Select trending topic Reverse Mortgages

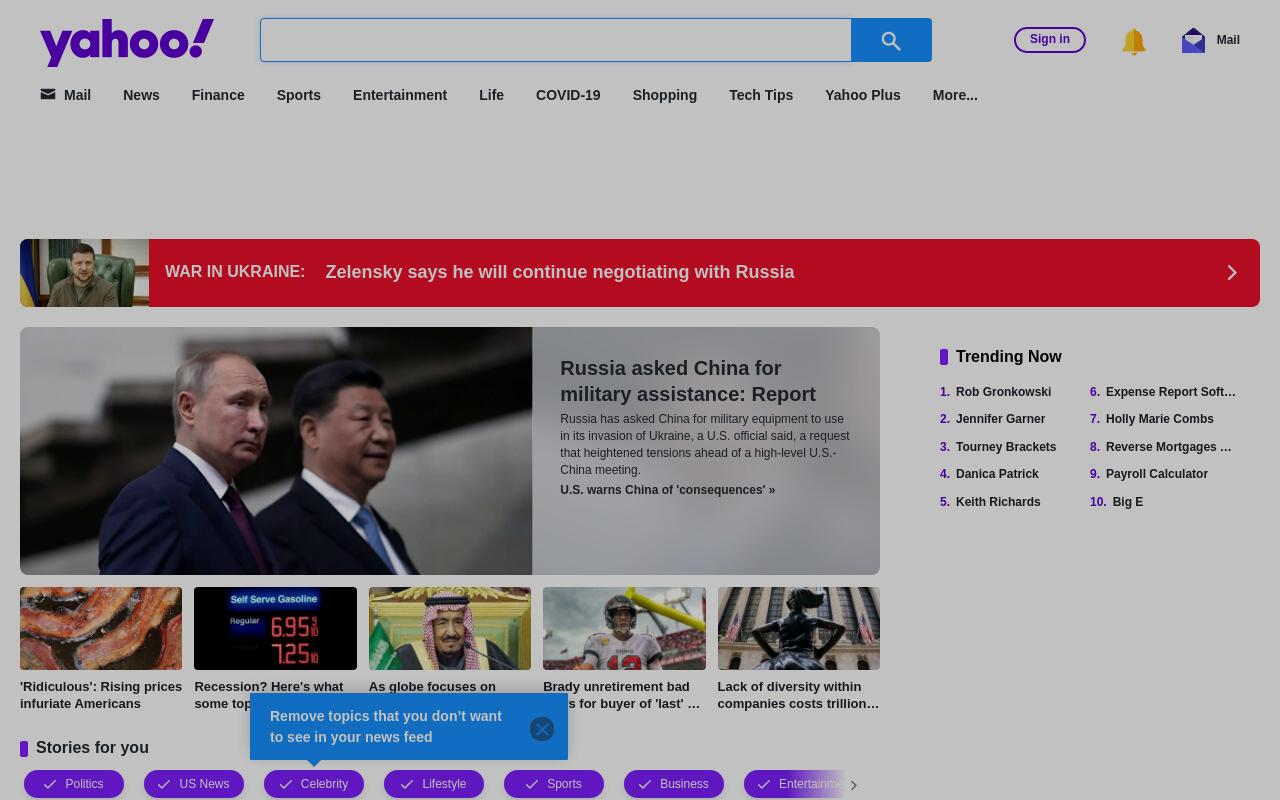[1169, 447]
